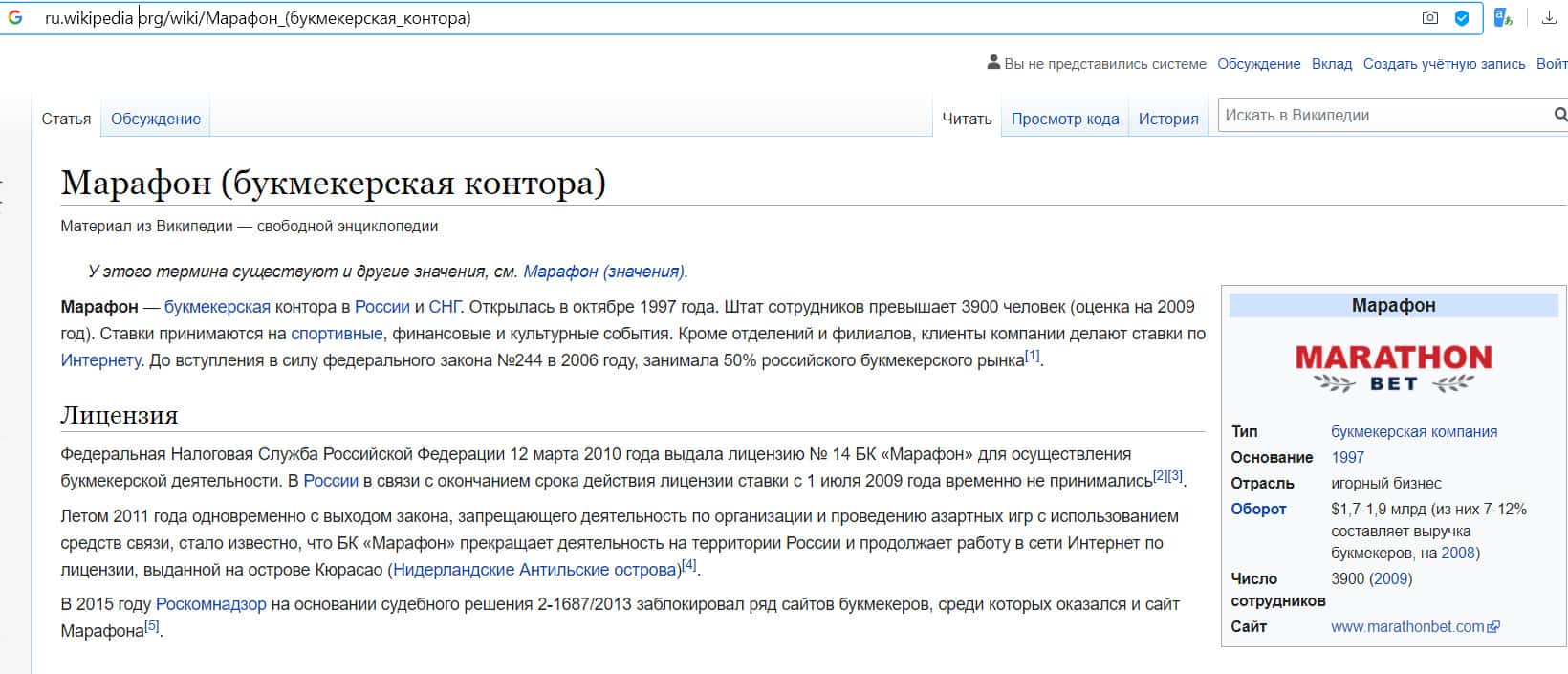Visit www.marathonbet.com external link

coord(1415,626)
